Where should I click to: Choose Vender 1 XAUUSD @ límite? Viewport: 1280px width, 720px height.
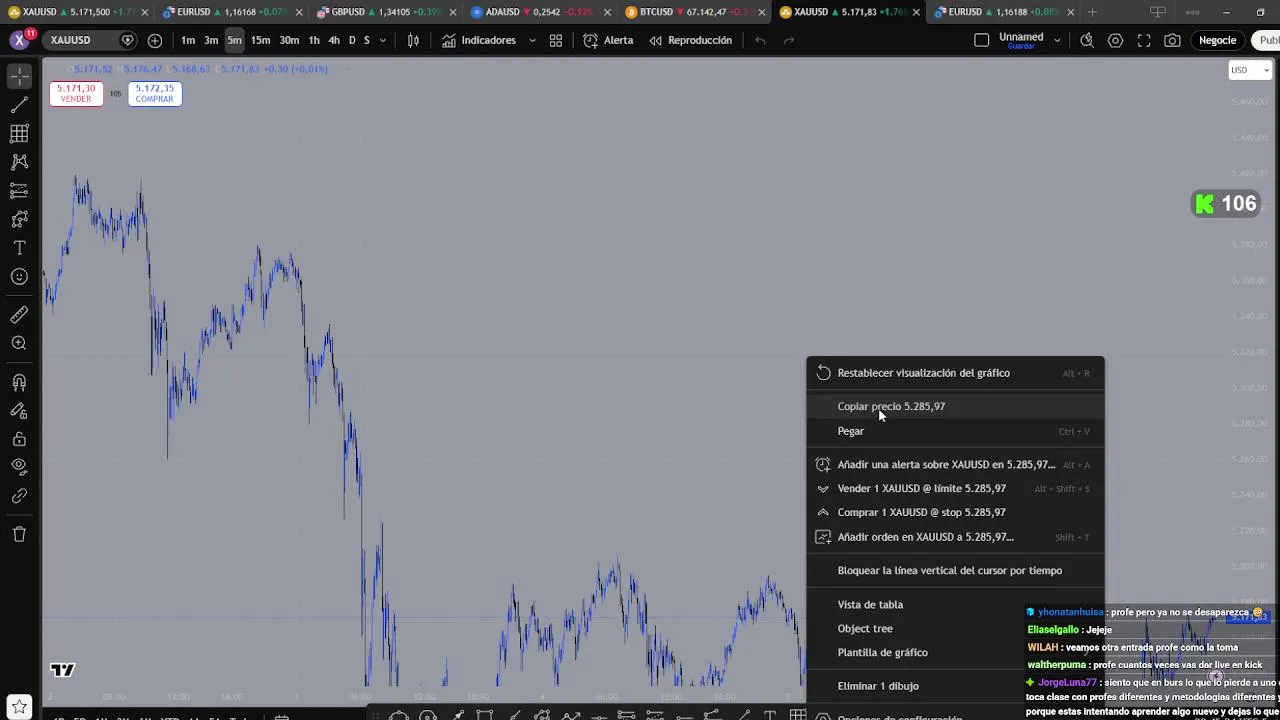tap(955, 489)
